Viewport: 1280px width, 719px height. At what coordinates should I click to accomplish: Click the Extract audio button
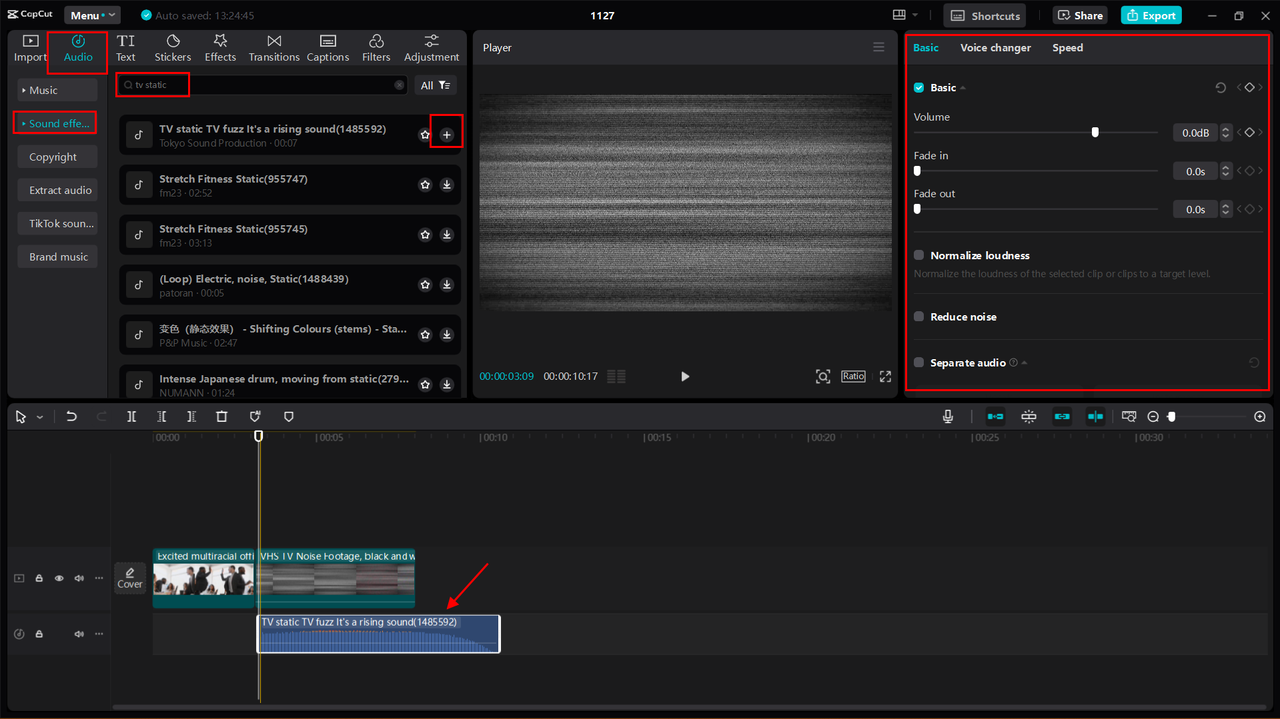(61, 190)
